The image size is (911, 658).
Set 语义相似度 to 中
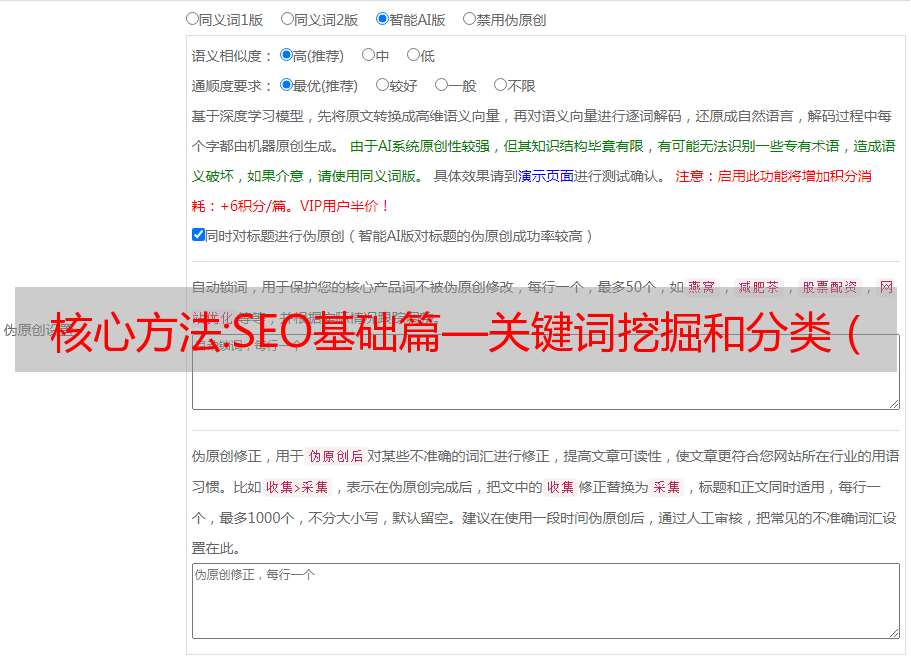point(368,55)
